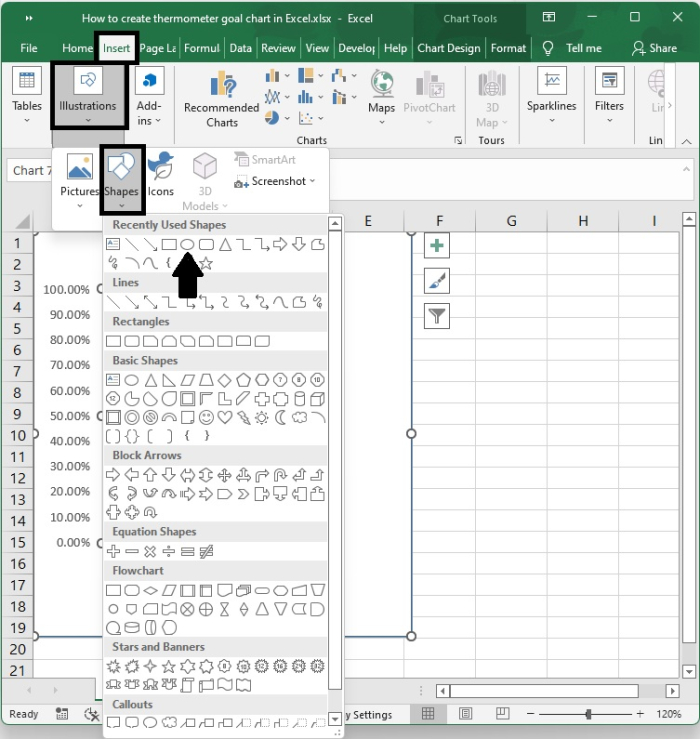
Task: Select the Up Arrow block arrow
Action: (x=150, y=475)
